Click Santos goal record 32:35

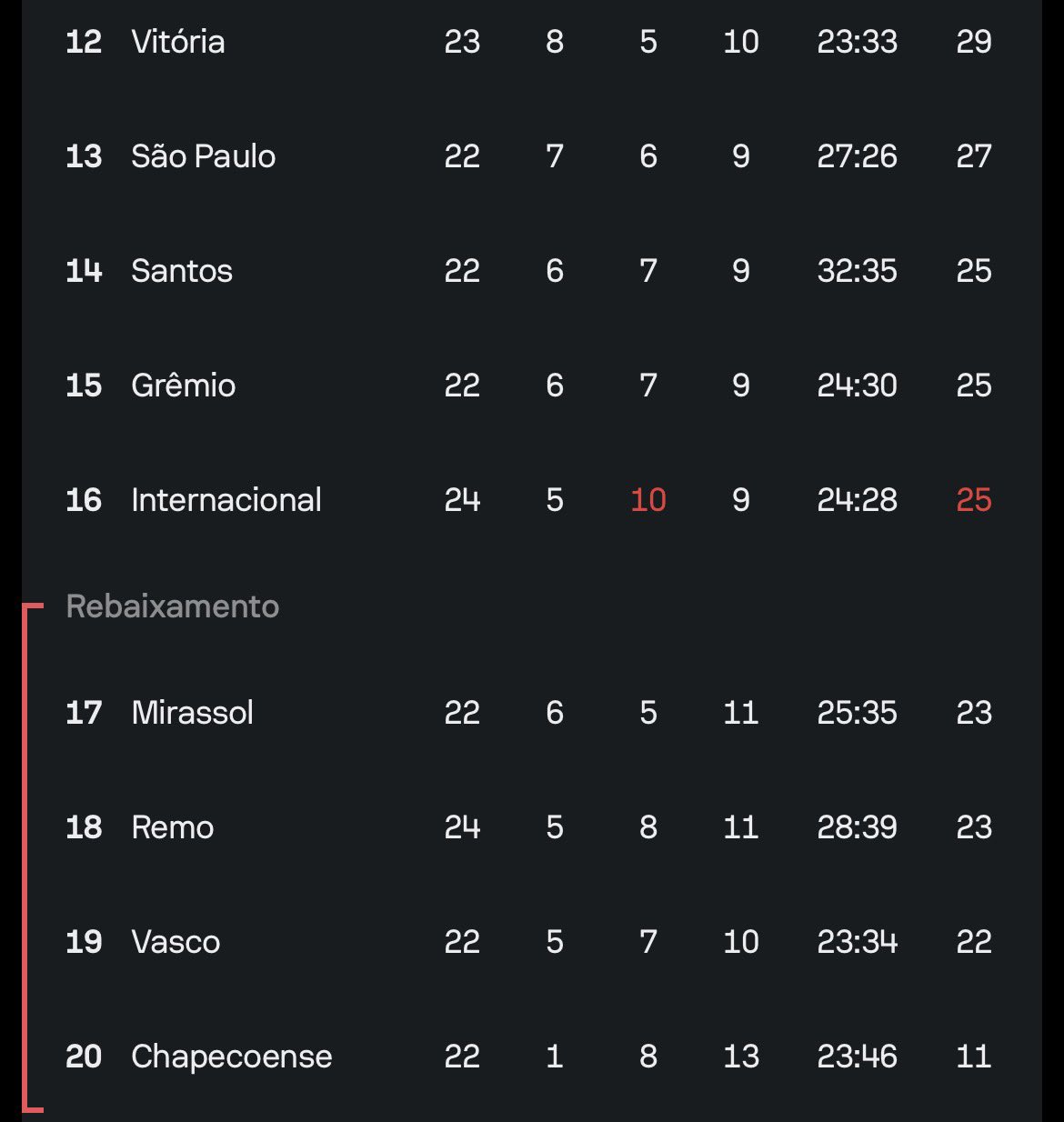tap(857, 271)
